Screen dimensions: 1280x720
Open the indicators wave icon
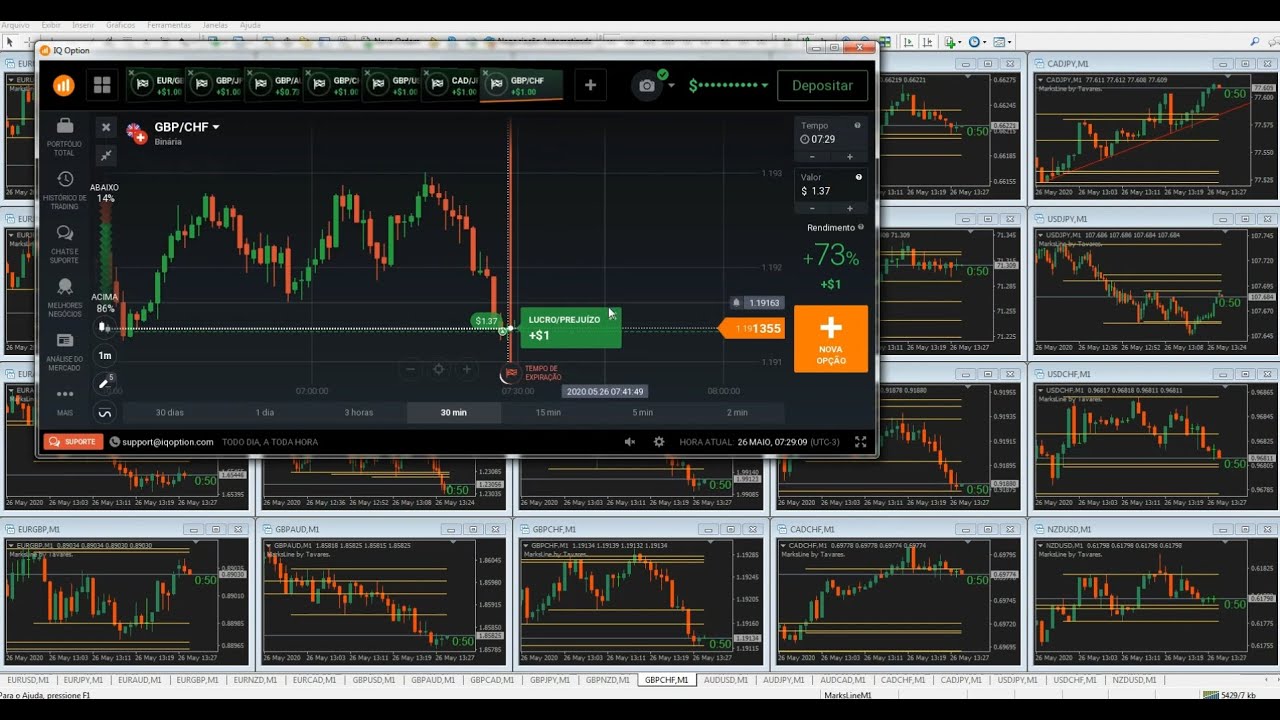pos(105,412)
